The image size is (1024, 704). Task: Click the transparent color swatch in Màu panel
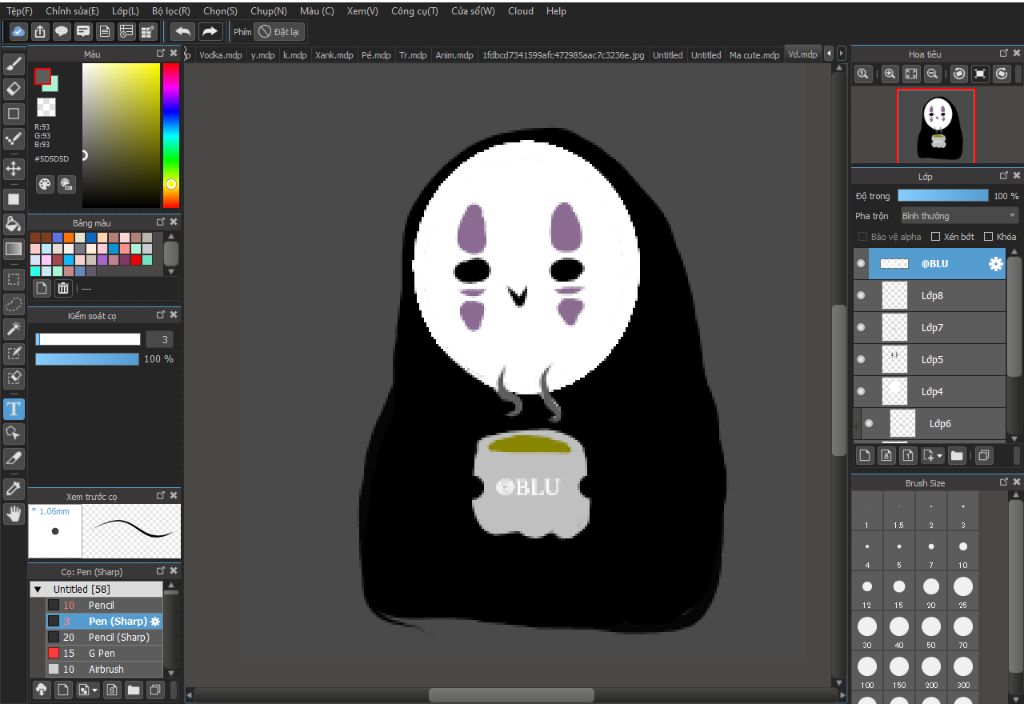click(46, 106)
